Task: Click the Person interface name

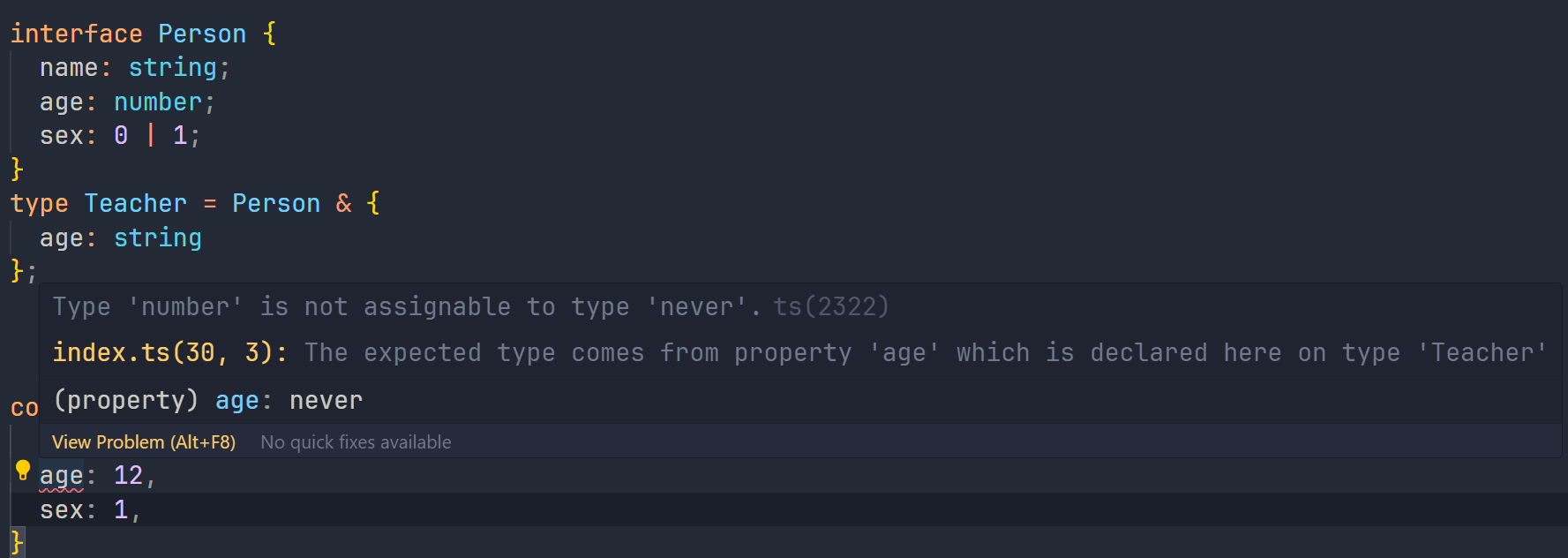Action: [202, 34]
